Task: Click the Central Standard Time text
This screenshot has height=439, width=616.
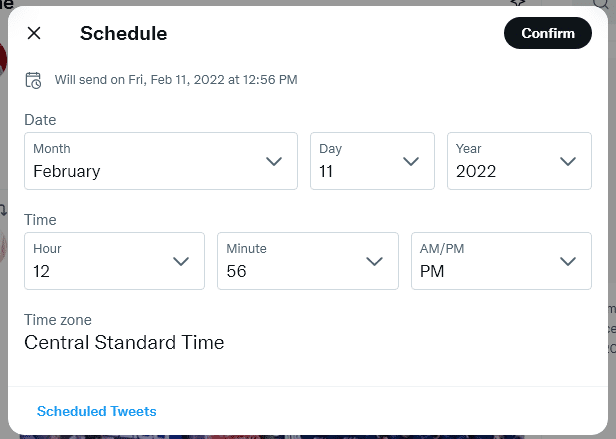Action: point(124,342)
